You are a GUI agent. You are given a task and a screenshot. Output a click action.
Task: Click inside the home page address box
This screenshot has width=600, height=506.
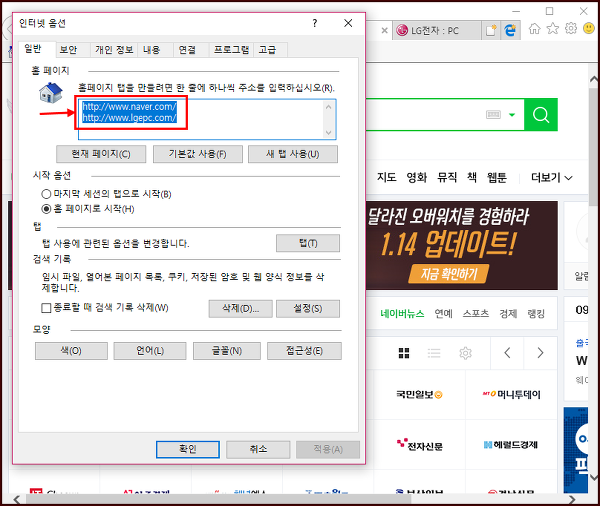(x=207, y=119)
